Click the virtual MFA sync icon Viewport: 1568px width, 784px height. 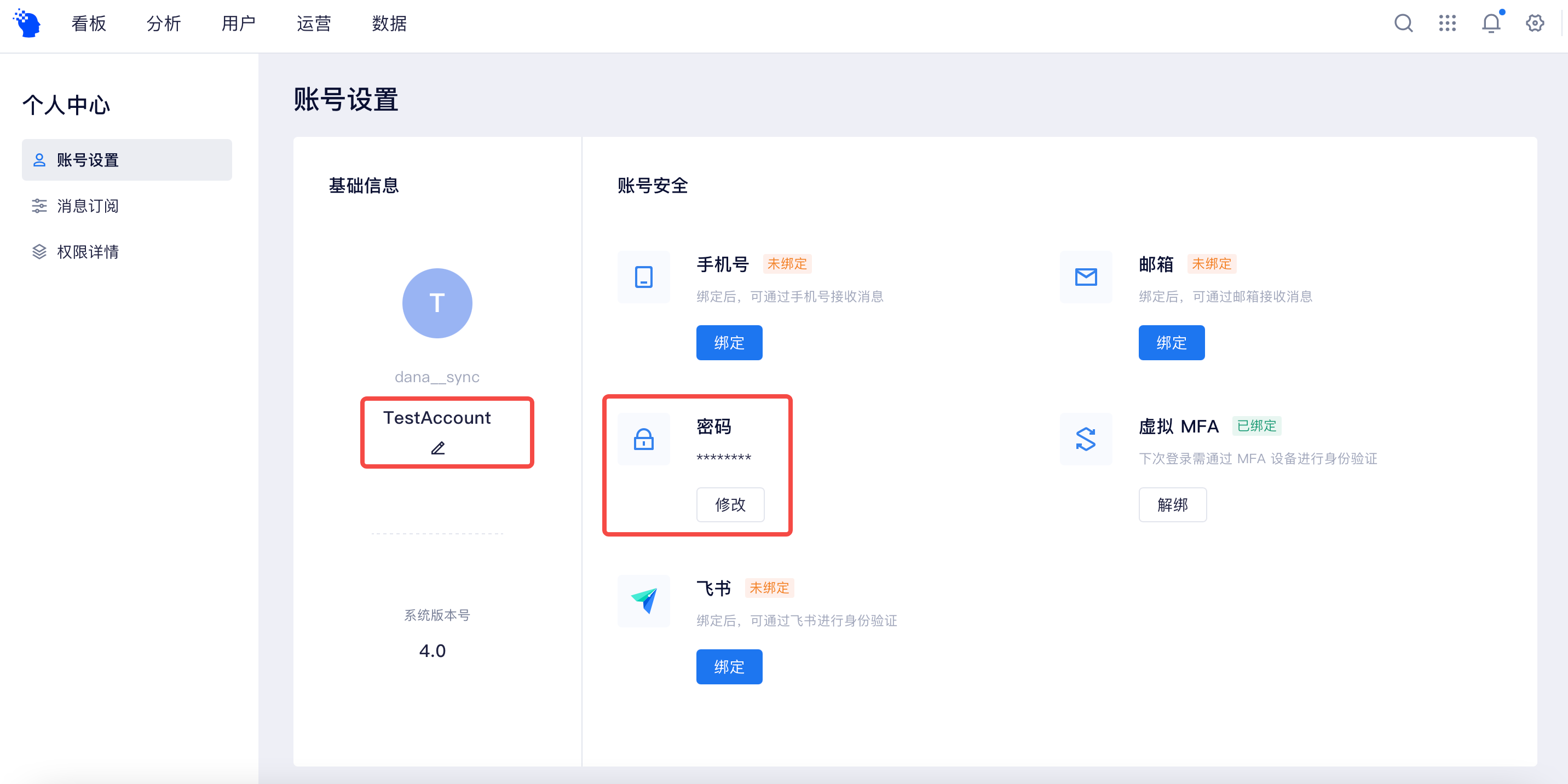(1085, 439)
